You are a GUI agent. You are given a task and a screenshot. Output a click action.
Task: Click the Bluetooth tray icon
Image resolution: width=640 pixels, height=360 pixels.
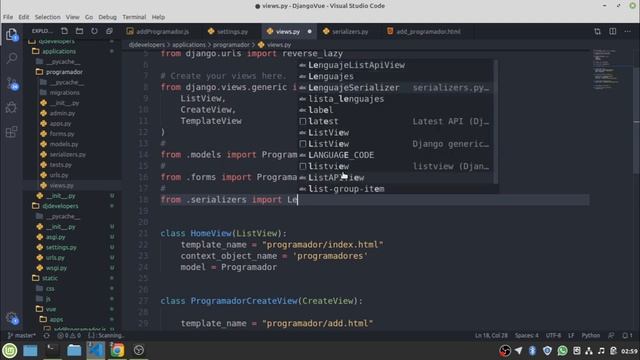532,351
